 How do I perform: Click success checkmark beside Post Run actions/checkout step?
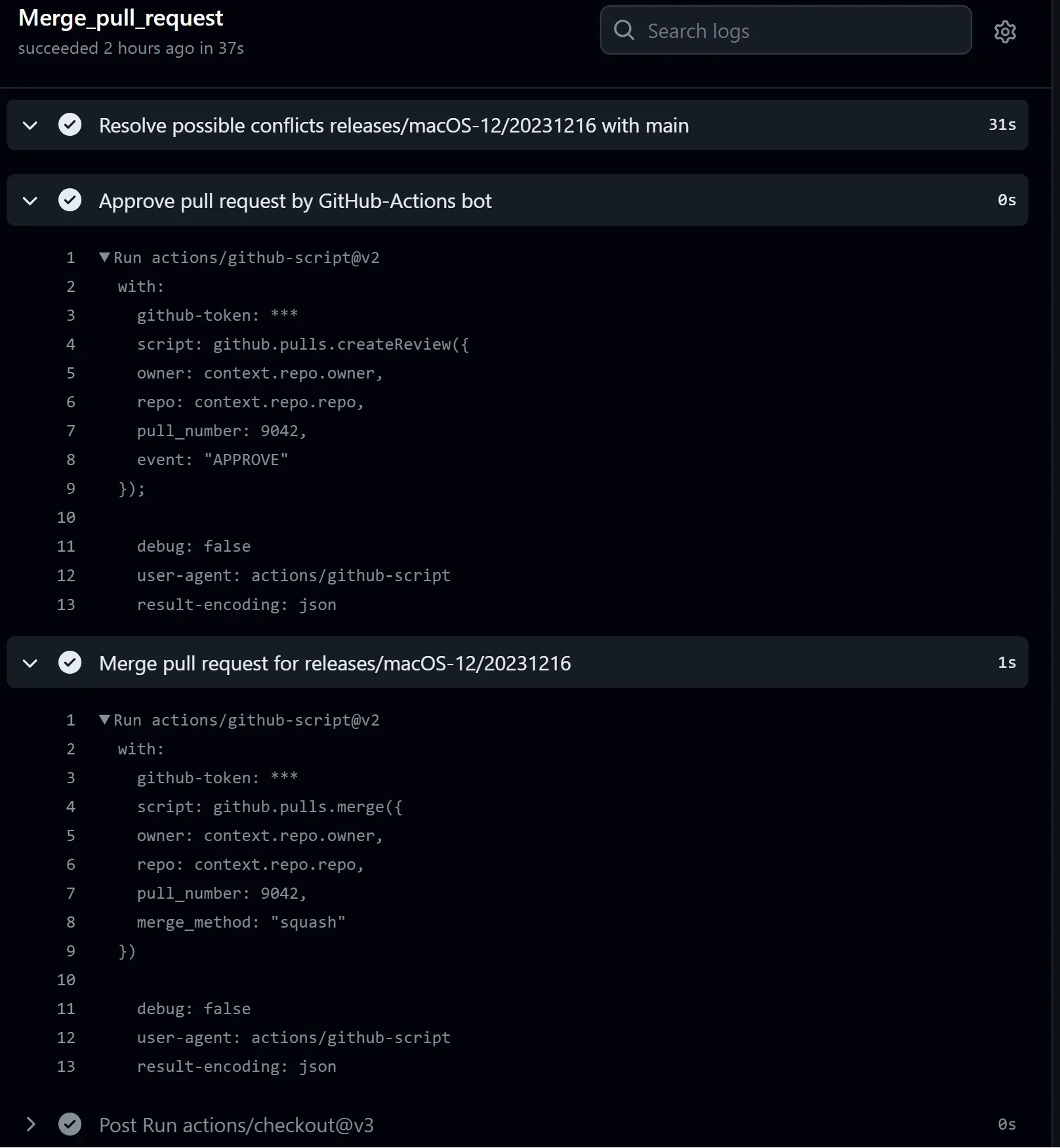point(70,1124)
